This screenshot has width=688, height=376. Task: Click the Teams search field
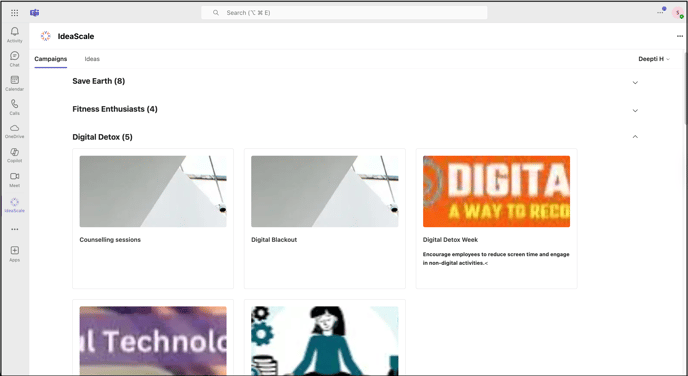tap(344, 13)
